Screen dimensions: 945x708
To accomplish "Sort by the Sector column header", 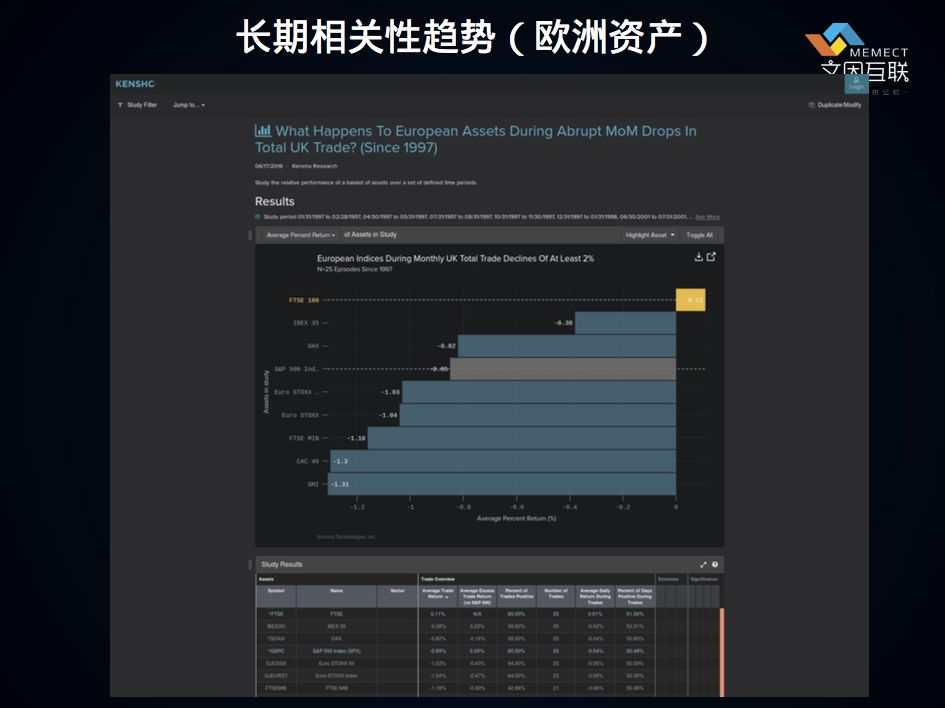I will click(x=397, y=596).
